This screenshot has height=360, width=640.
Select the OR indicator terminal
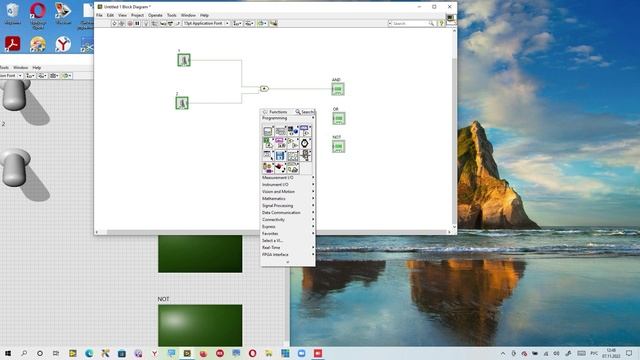pyautogui.click(x=338, y=118)
